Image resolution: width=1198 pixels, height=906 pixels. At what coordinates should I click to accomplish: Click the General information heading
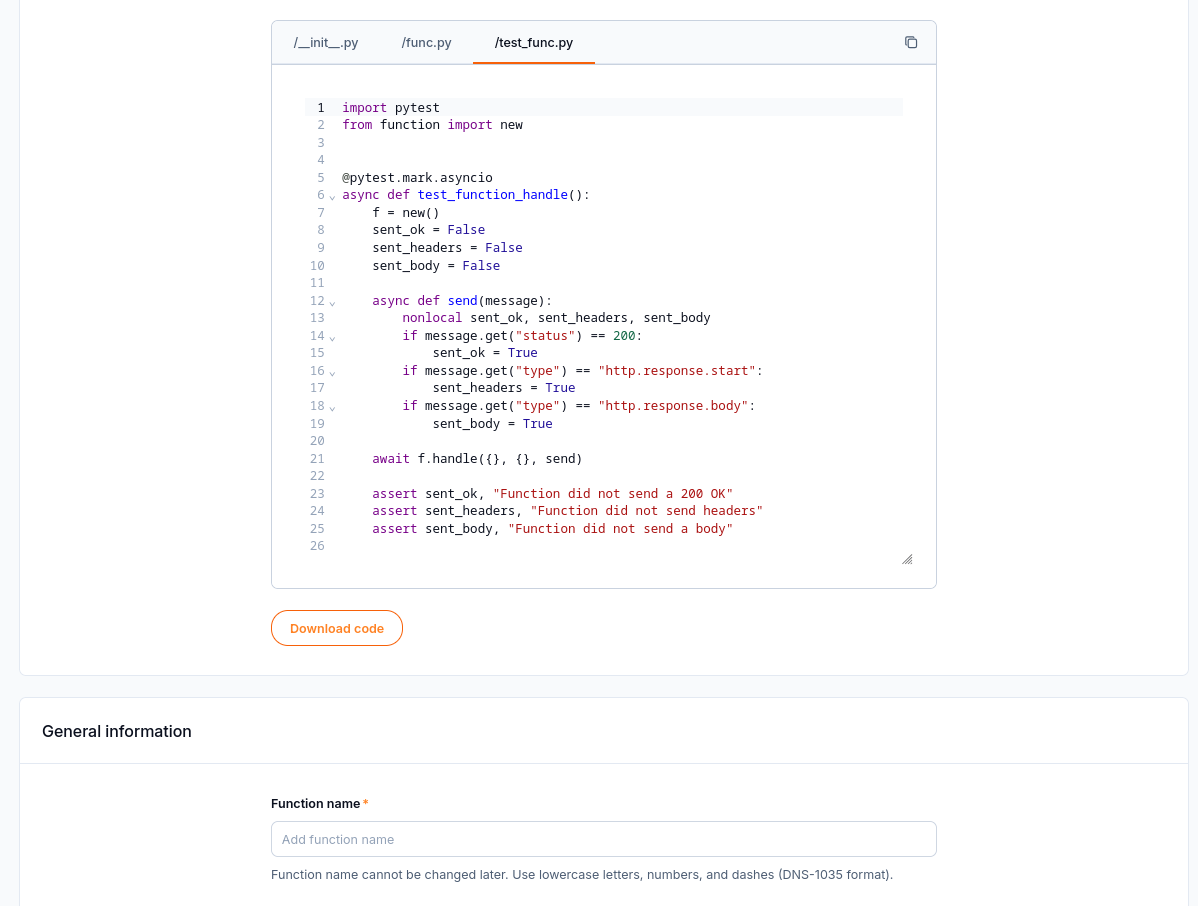pyautogui.click(x=117, y=731)
